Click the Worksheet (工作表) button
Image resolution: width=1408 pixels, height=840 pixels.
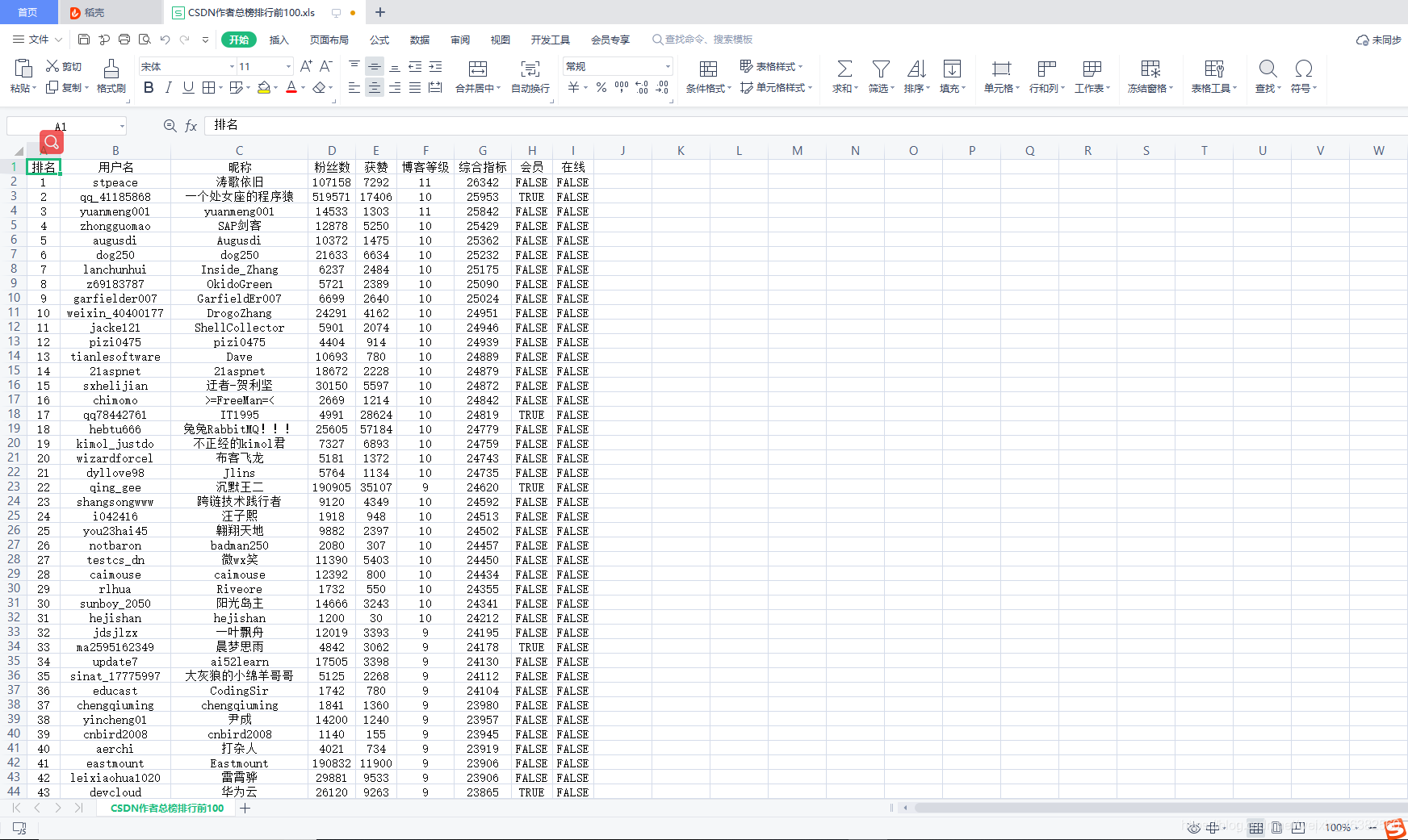(x=1092, y=76)
